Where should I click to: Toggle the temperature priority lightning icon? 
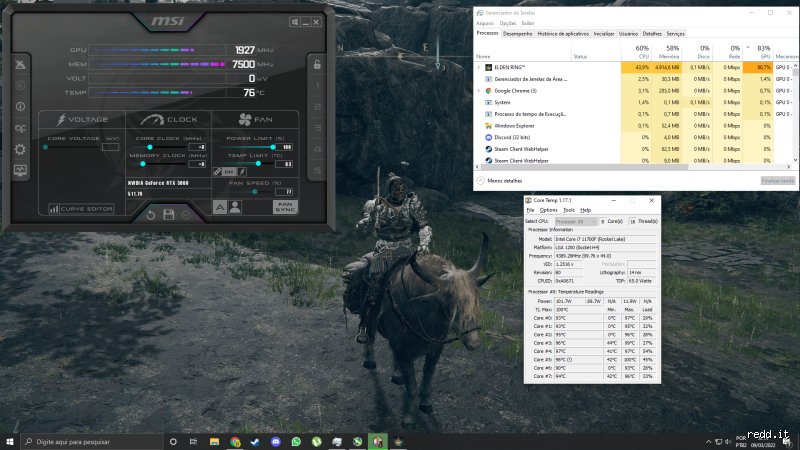coord(242,172)
